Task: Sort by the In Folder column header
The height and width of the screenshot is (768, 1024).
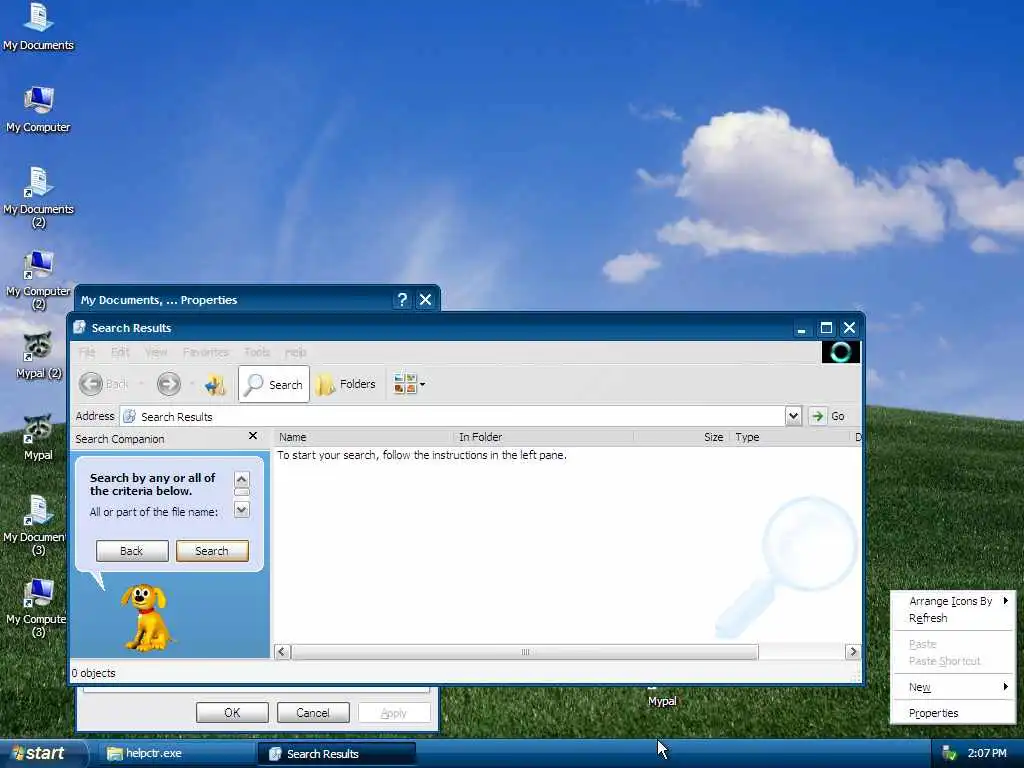Action: pos(544,437)
